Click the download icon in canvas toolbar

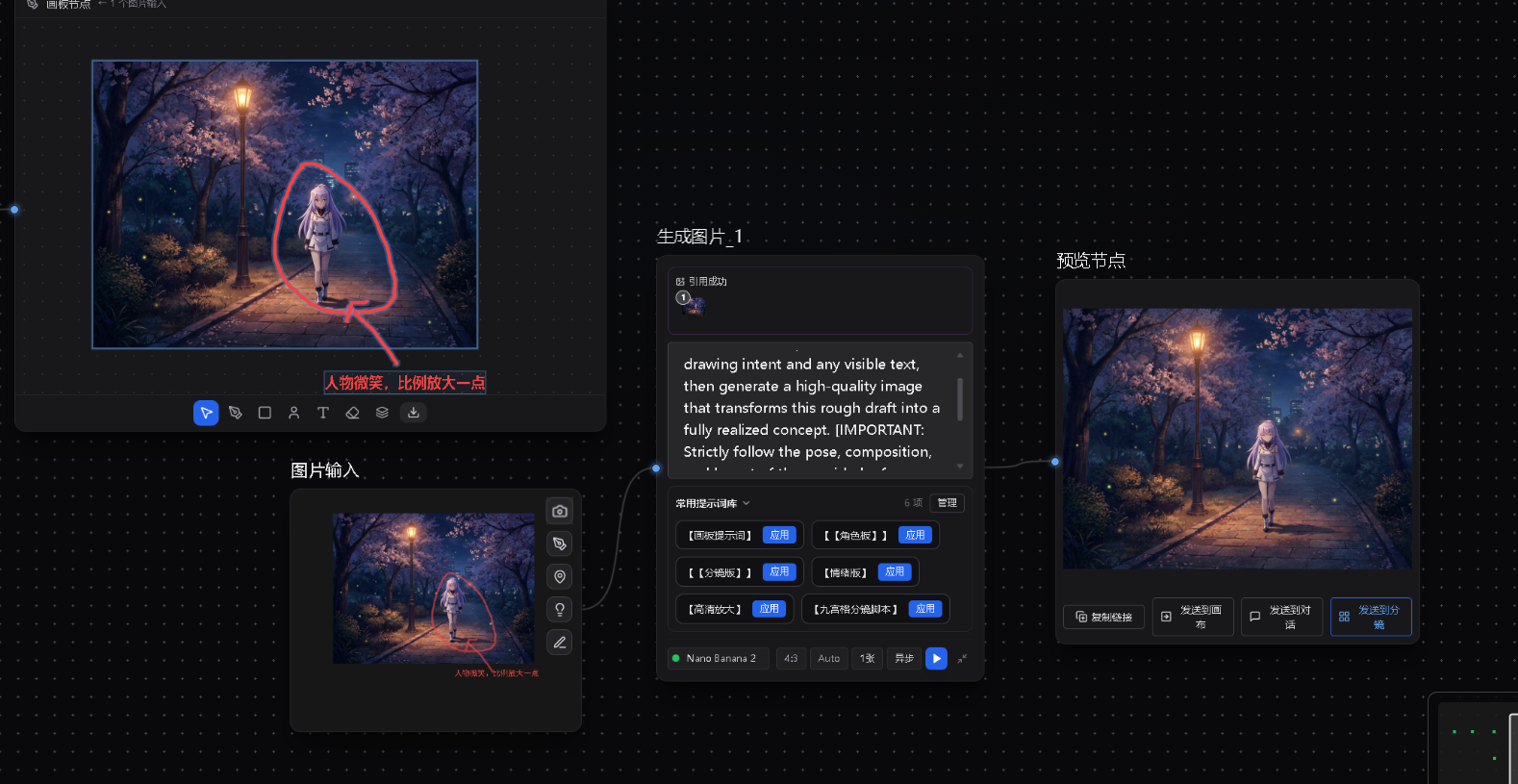[x=413, y=413]
